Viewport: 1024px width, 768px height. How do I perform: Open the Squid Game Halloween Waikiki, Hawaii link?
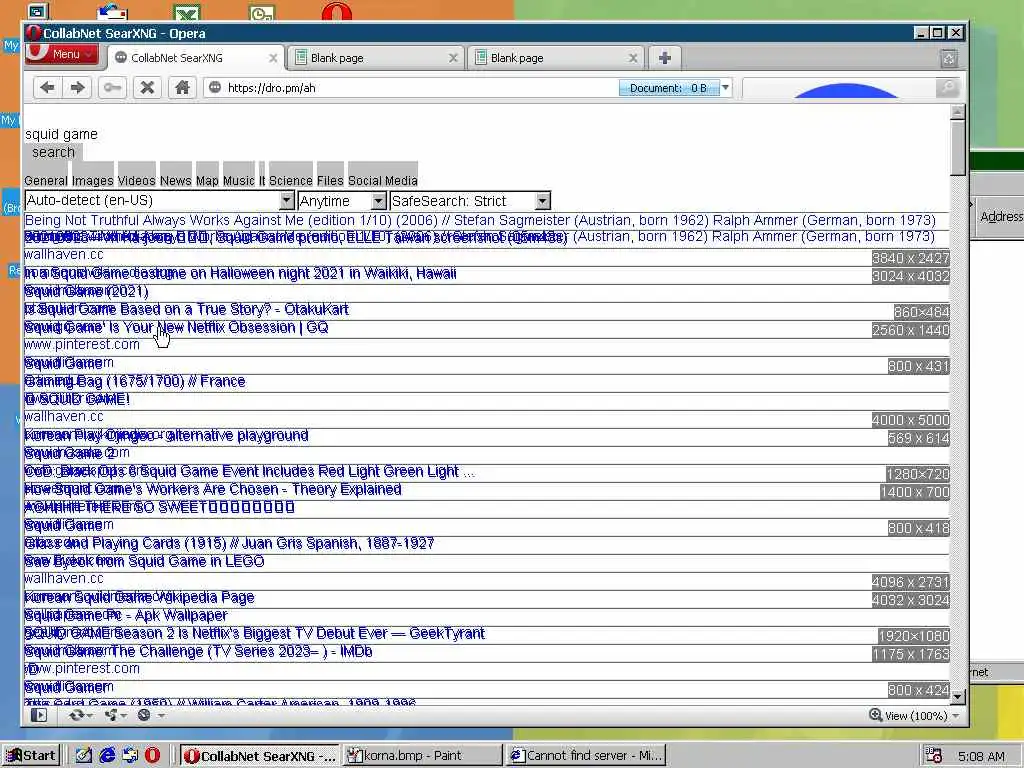(x=240, y=273)
